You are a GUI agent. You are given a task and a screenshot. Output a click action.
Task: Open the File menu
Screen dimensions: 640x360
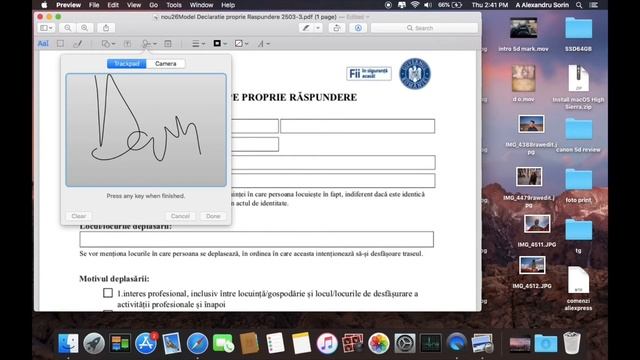pos(94,5)
